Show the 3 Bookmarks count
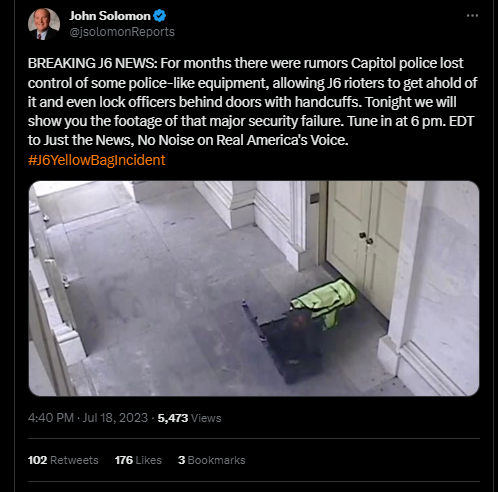 [x=212, y=460]
